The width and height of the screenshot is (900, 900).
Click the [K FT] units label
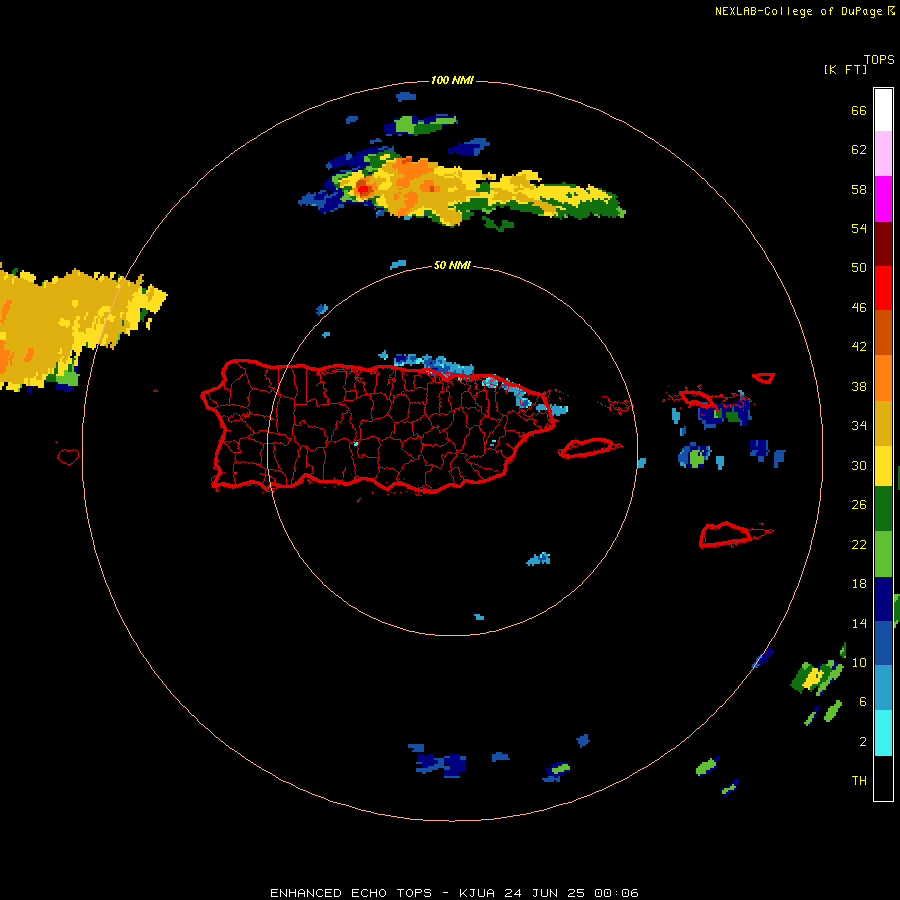pos(845,70)
